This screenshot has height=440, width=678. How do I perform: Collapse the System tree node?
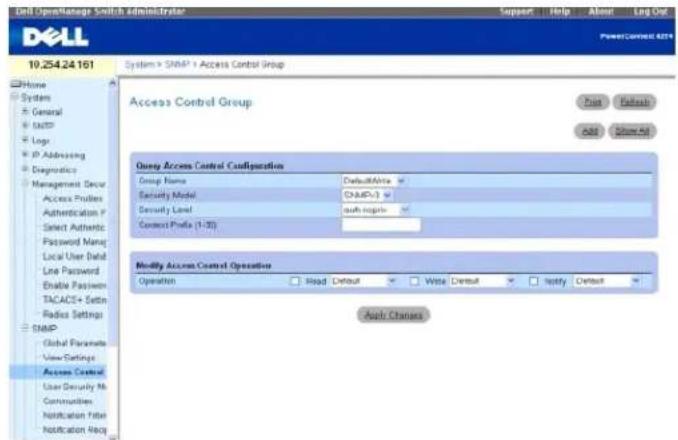[x=14, y=97]
